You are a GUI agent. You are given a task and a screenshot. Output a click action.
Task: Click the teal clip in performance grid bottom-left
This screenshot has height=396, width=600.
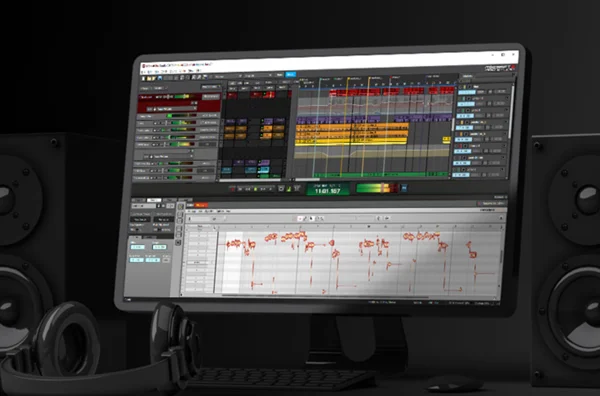(x=227, y=170)
